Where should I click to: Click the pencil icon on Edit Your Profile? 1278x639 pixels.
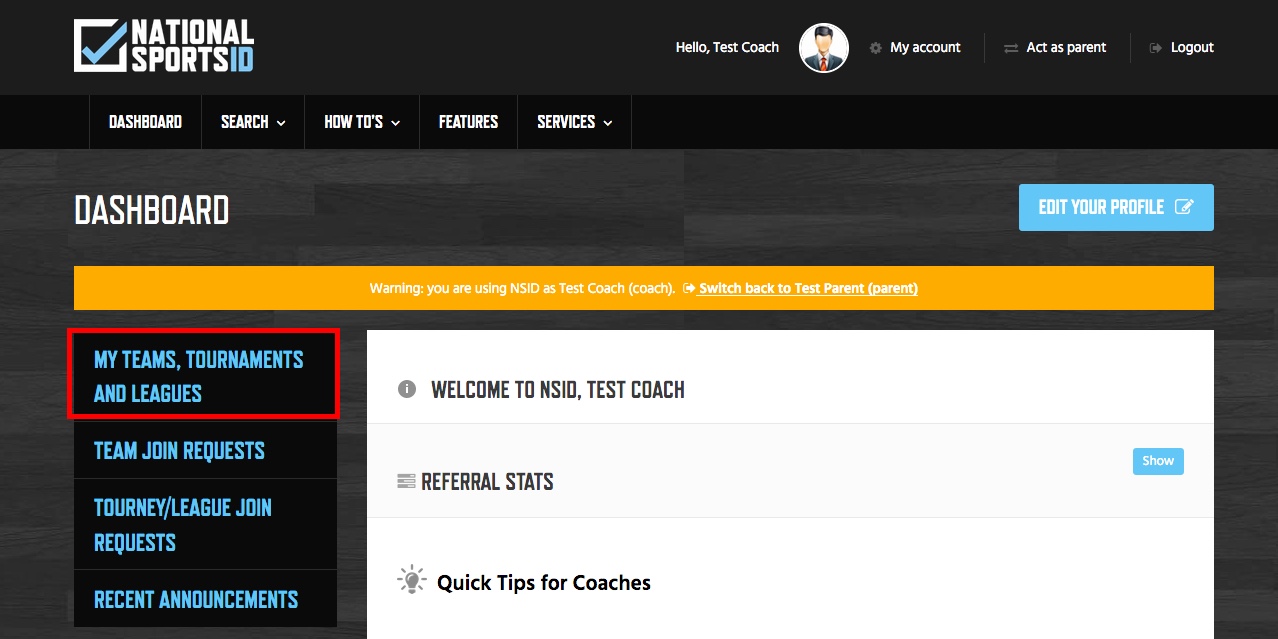click(1184, 207)
